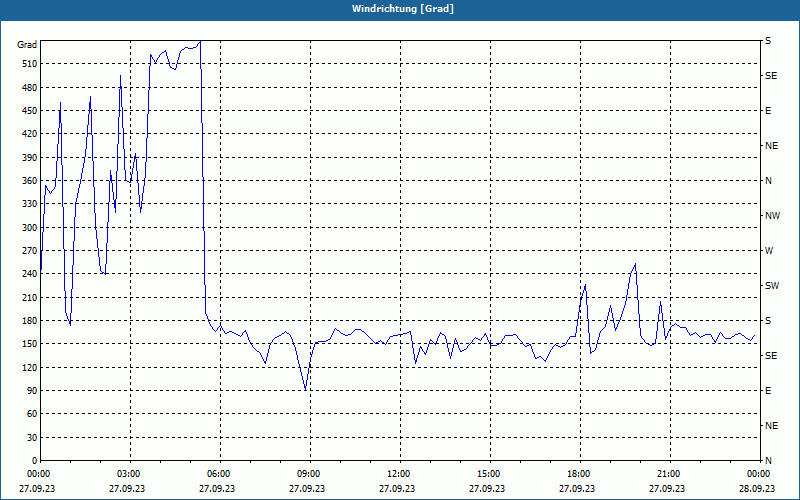800x500 pixels.
Task: Select the 21:00 time label
Action: [x=669, y=473]
